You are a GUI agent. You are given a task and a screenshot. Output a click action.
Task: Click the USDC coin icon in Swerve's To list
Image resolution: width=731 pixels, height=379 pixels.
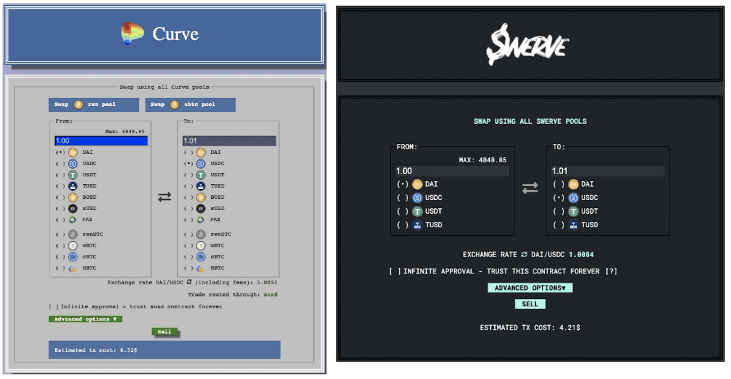[573, 198]
